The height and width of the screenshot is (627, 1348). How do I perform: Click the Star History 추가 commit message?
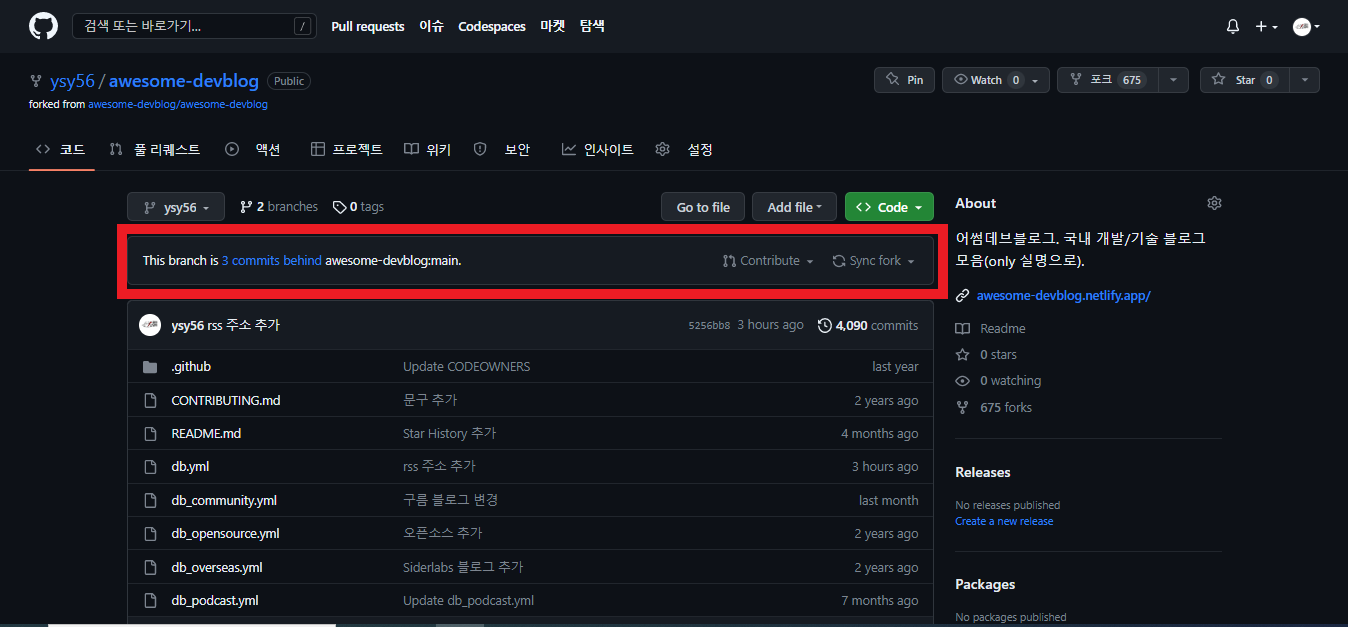click(x=449, y=433)
